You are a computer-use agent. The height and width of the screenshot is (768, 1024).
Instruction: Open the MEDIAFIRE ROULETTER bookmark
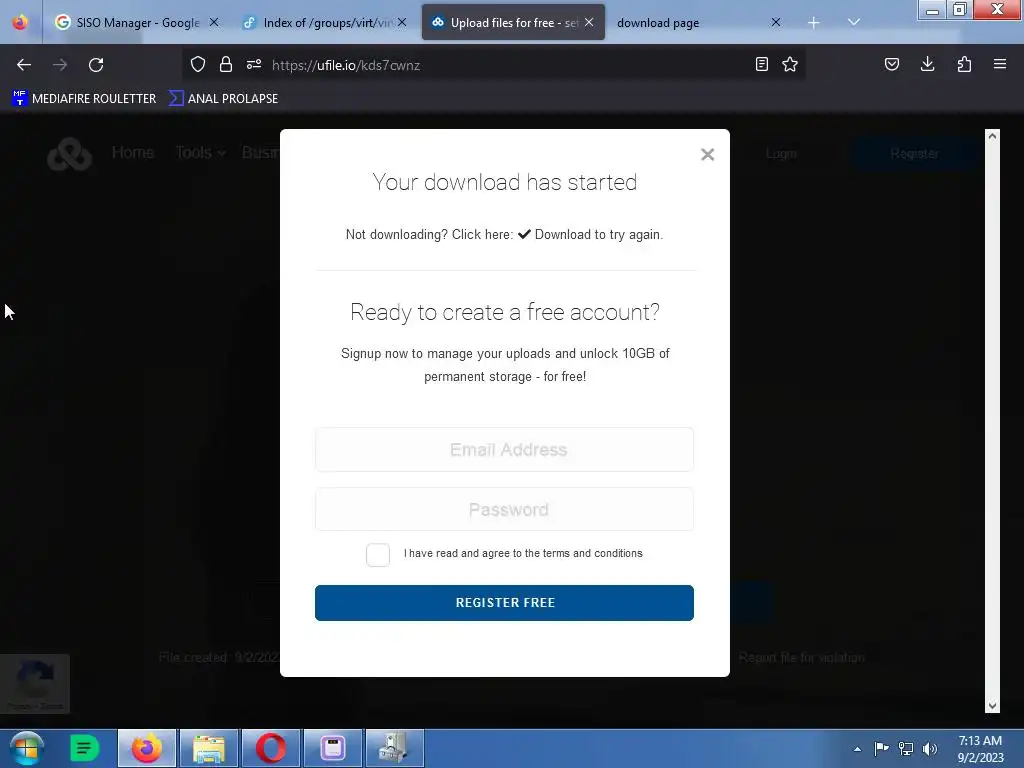point(84,99)
